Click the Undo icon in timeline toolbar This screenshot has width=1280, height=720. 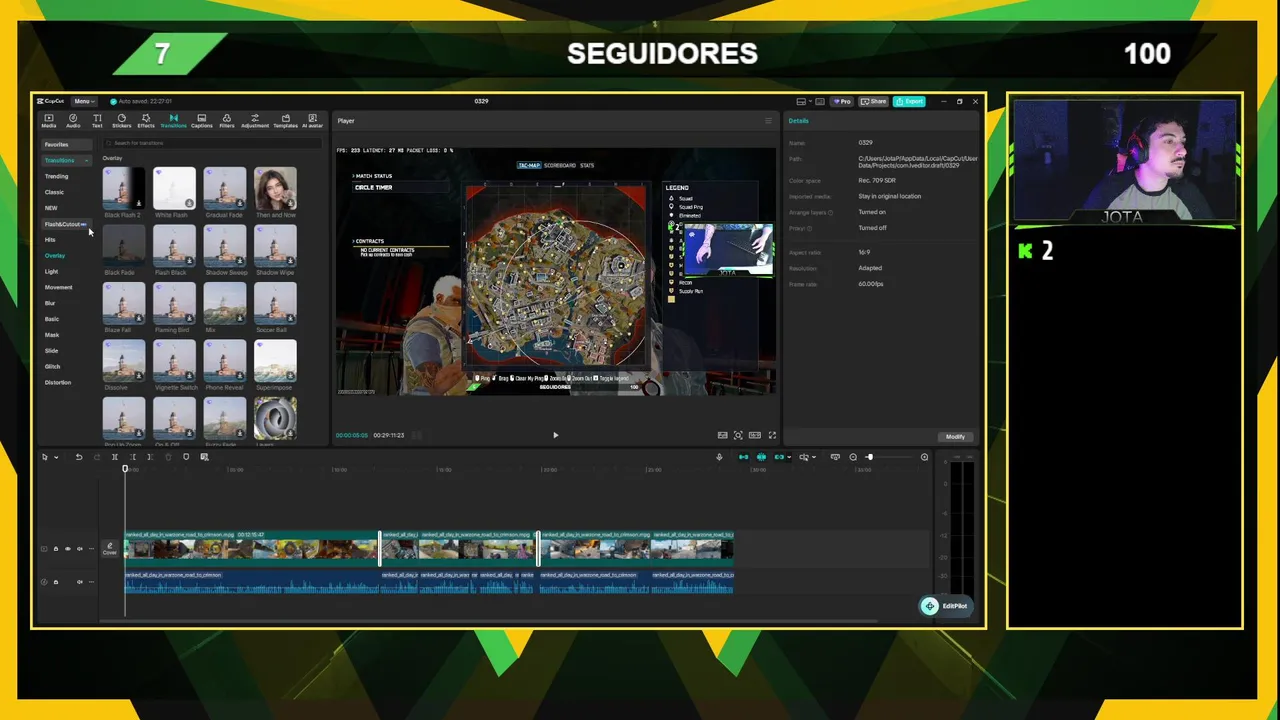pyautogui.click(x=79, y=457)
